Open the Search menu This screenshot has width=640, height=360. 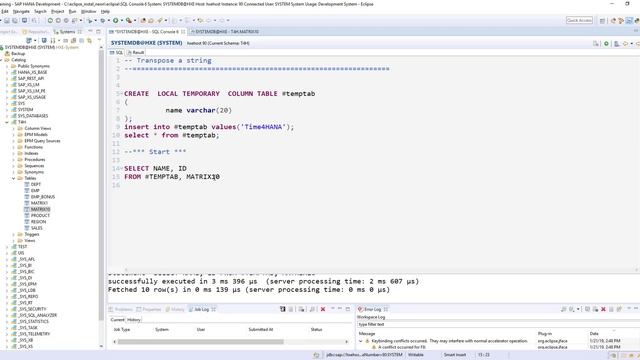(x=40, y=11)
